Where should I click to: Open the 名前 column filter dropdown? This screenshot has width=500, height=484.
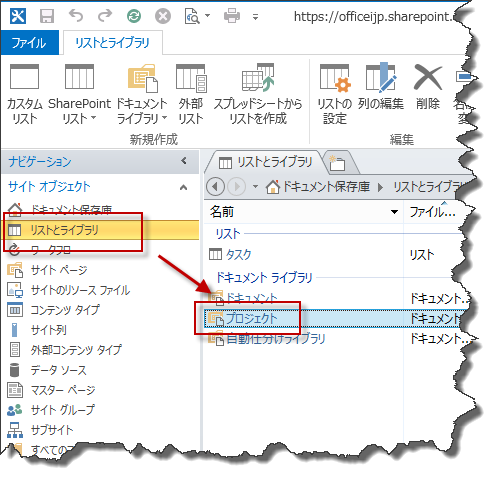[394, 212]
